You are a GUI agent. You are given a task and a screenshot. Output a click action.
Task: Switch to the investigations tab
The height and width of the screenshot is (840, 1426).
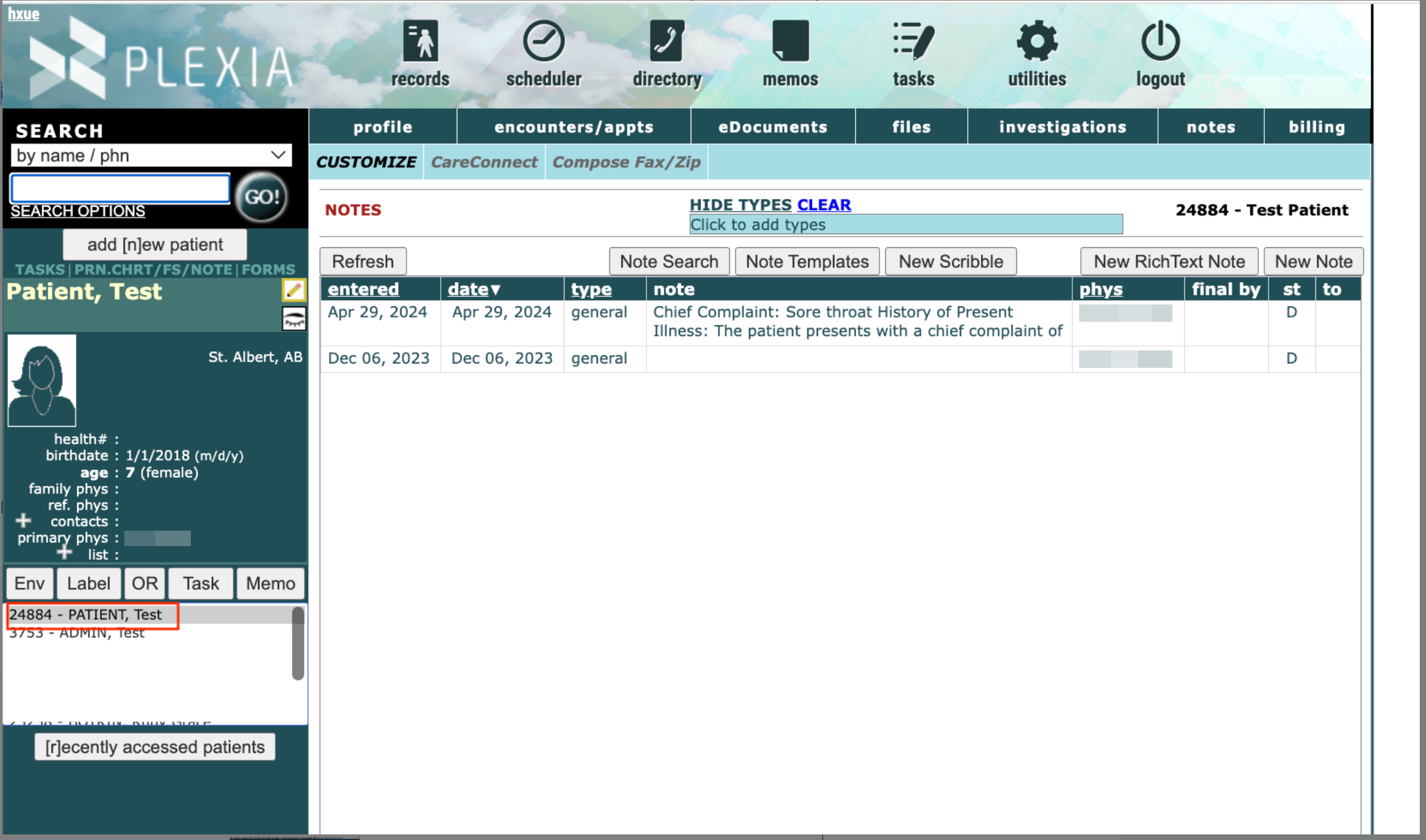[x=1062, y=127]
